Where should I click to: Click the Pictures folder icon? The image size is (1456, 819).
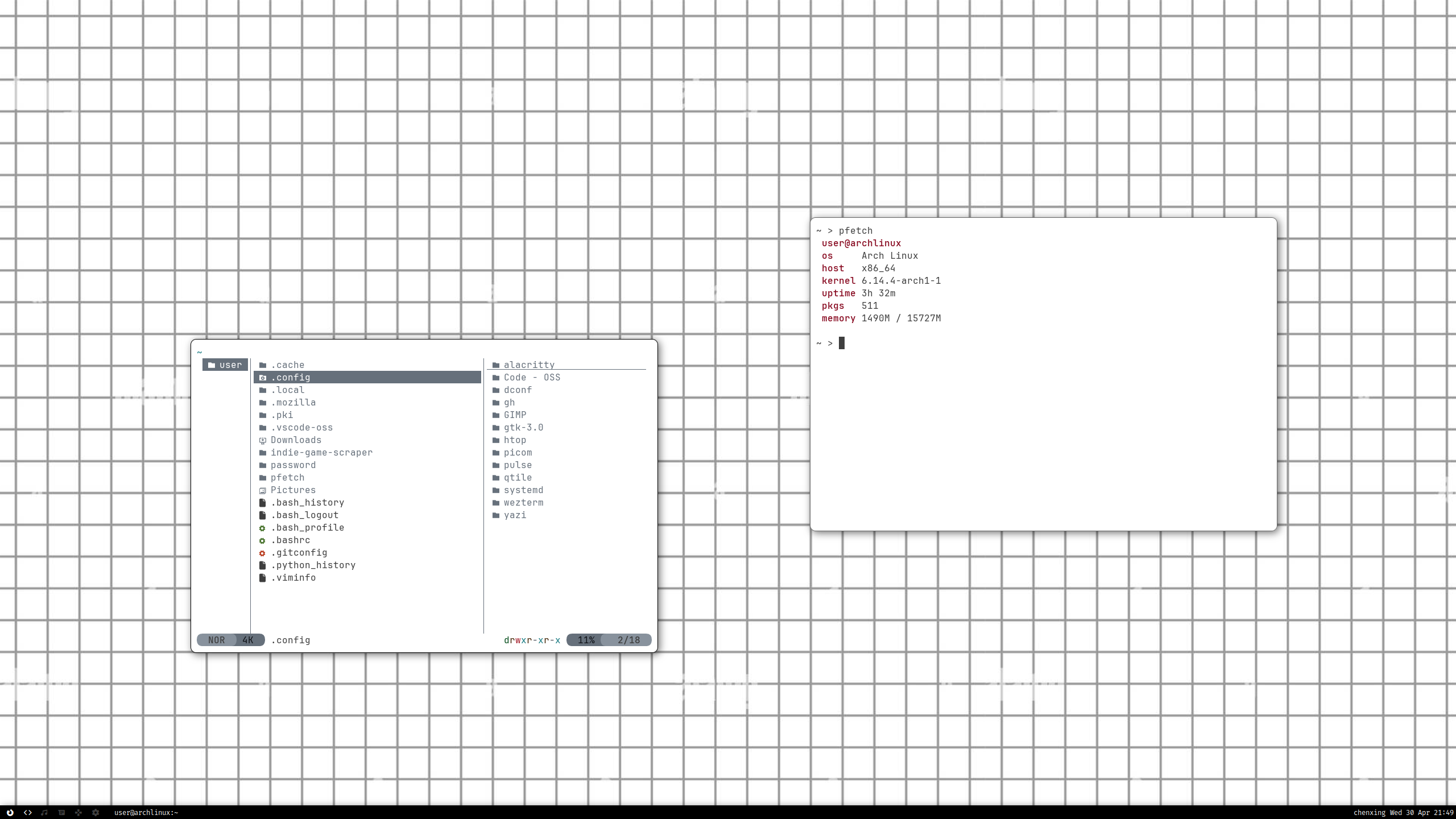coord(263,490)
